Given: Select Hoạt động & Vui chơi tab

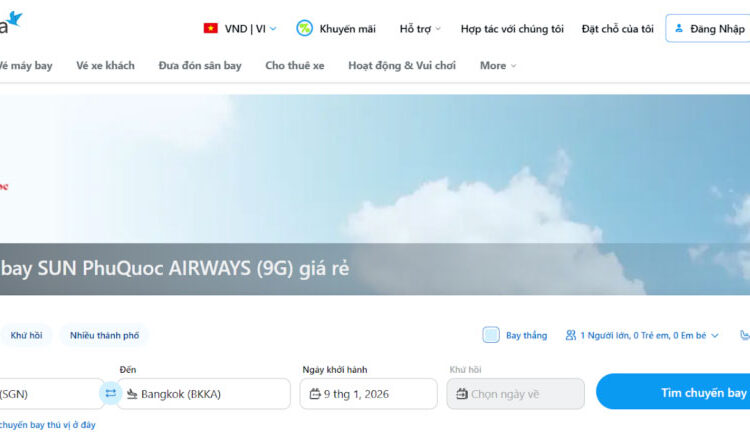Looking at the screenshot, I should [x=402, y=65].
